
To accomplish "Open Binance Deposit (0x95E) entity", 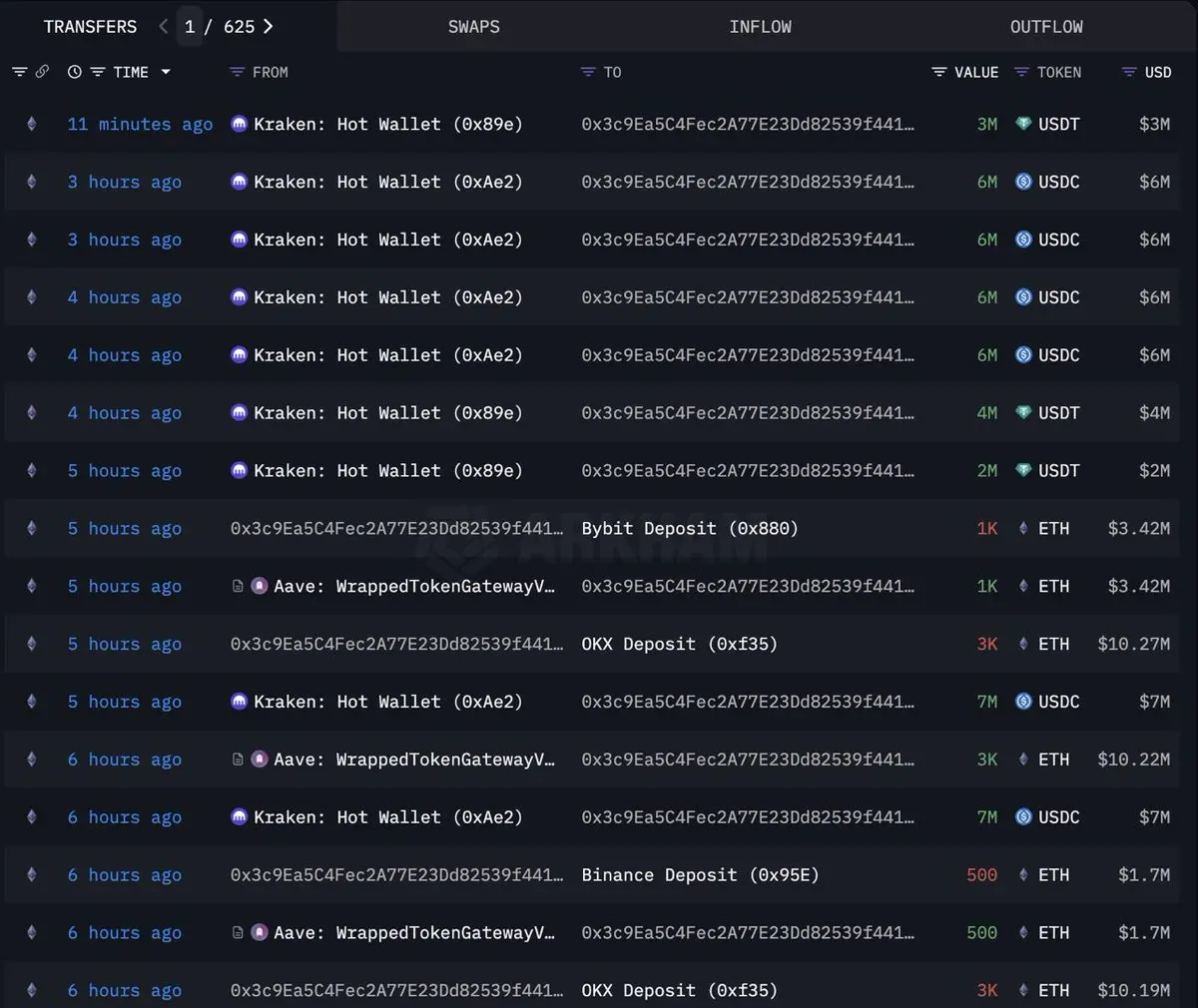I will (700, 874).
